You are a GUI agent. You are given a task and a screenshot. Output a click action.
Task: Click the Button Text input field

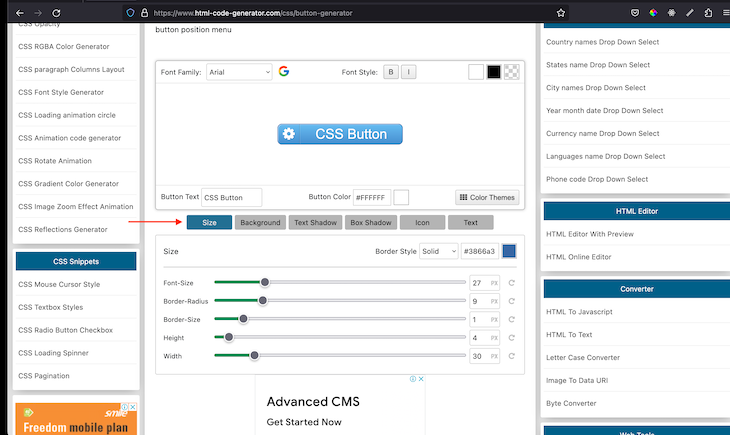point(231,198)
